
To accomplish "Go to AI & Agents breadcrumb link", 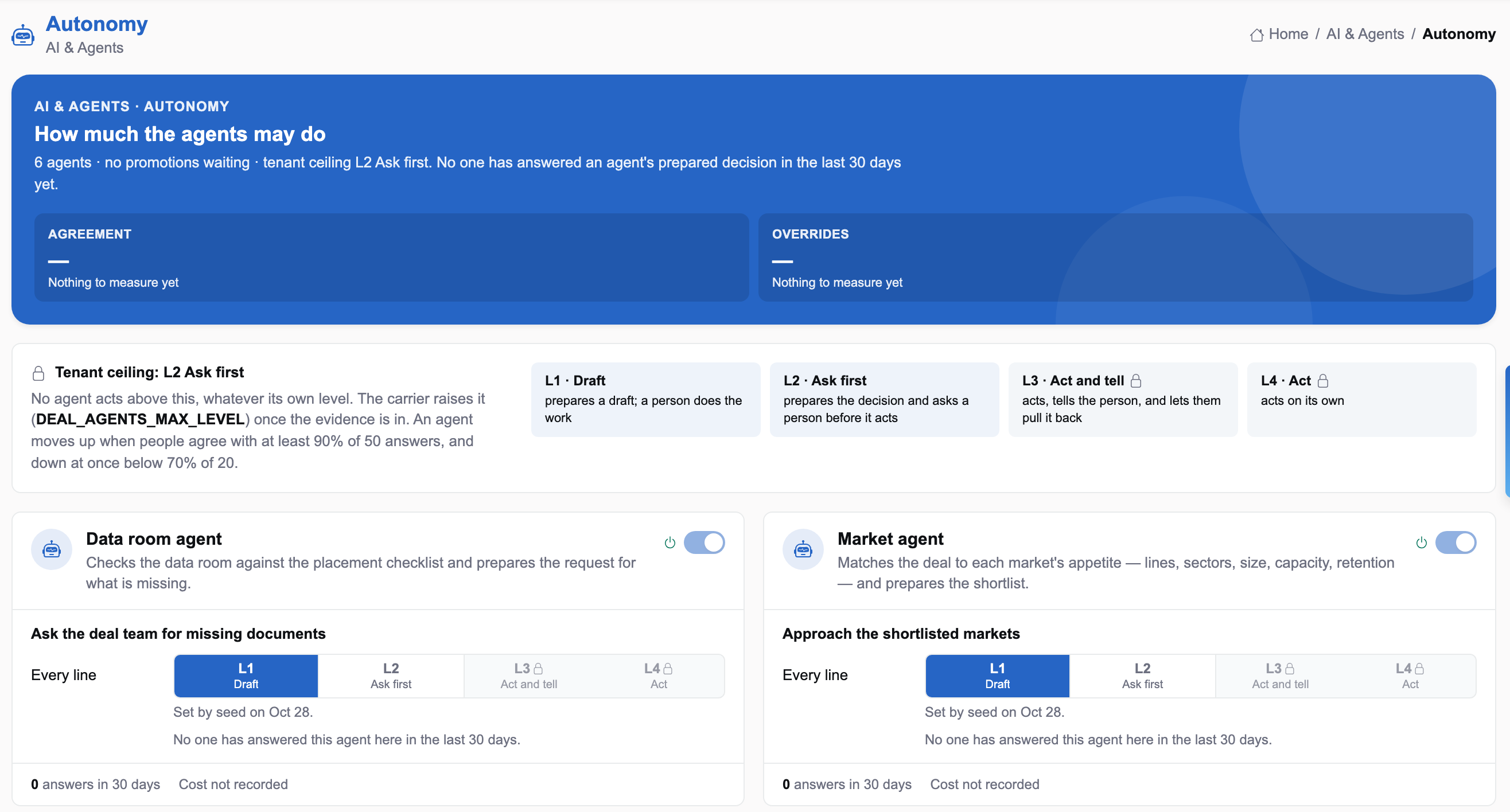I will click(x=1365, y=34).
